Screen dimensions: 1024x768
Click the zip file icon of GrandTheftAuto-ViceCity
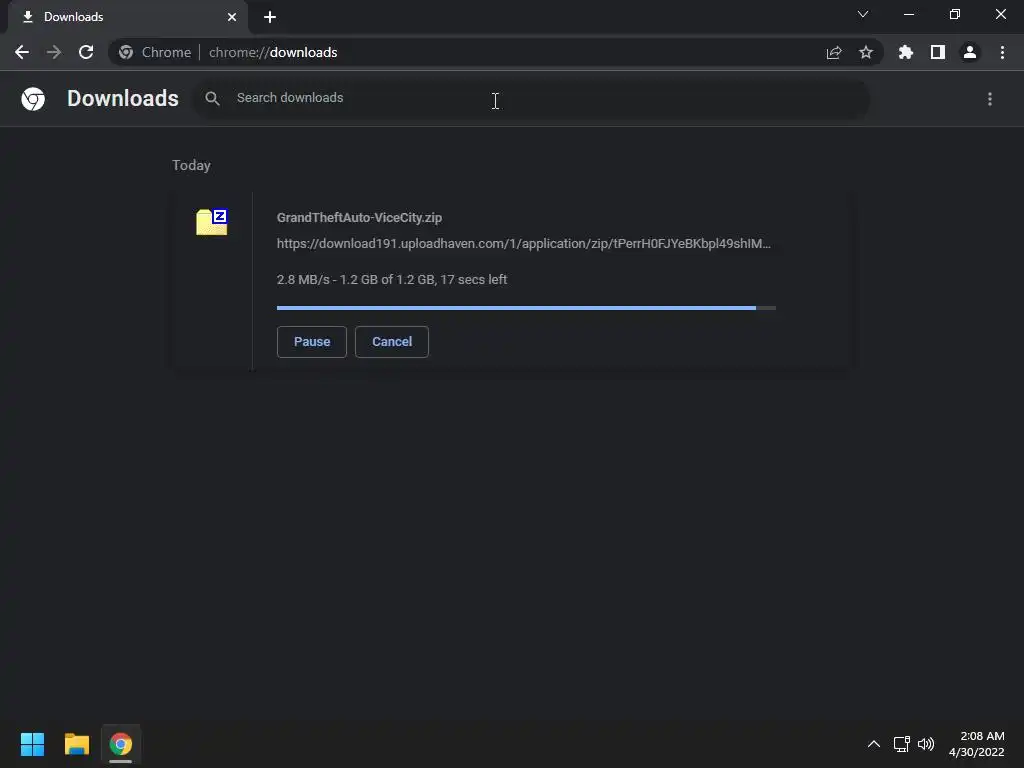[212, 222]
